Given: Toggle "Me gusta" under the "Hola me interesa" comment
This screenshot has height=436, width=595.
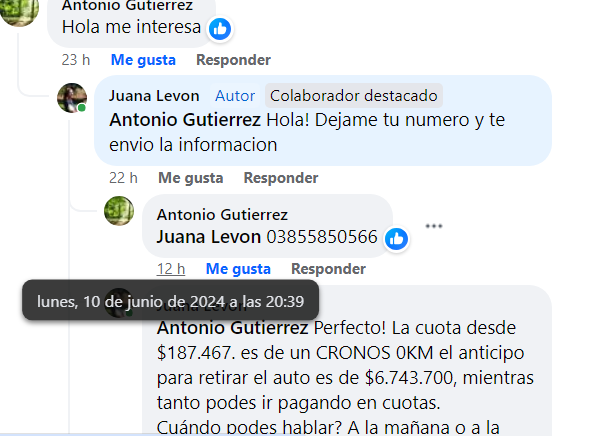Looking at the screenshot, I should (x=143, y=60).
